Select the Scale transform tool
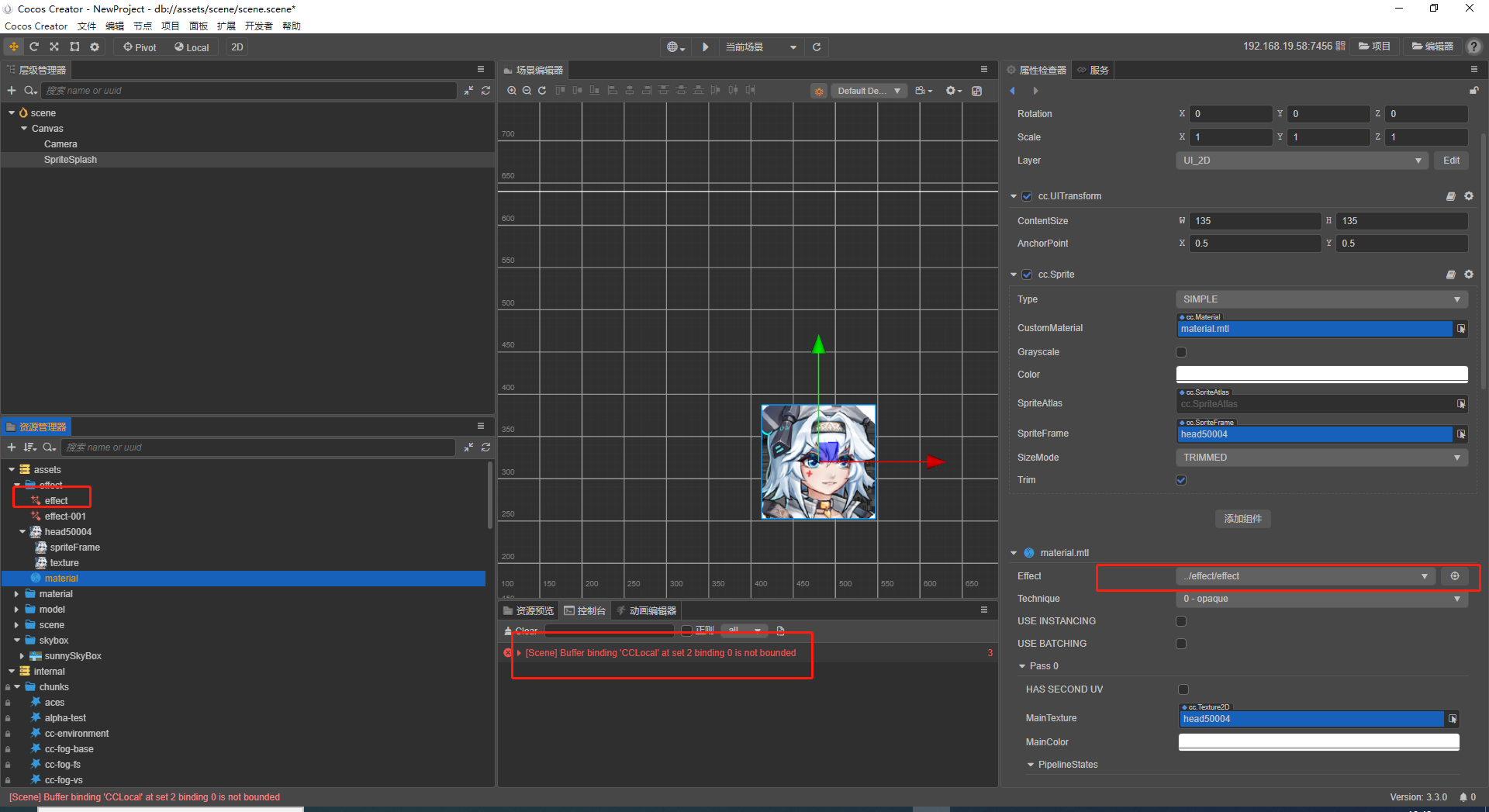The image size is (1489, 812). coord(54,47)
